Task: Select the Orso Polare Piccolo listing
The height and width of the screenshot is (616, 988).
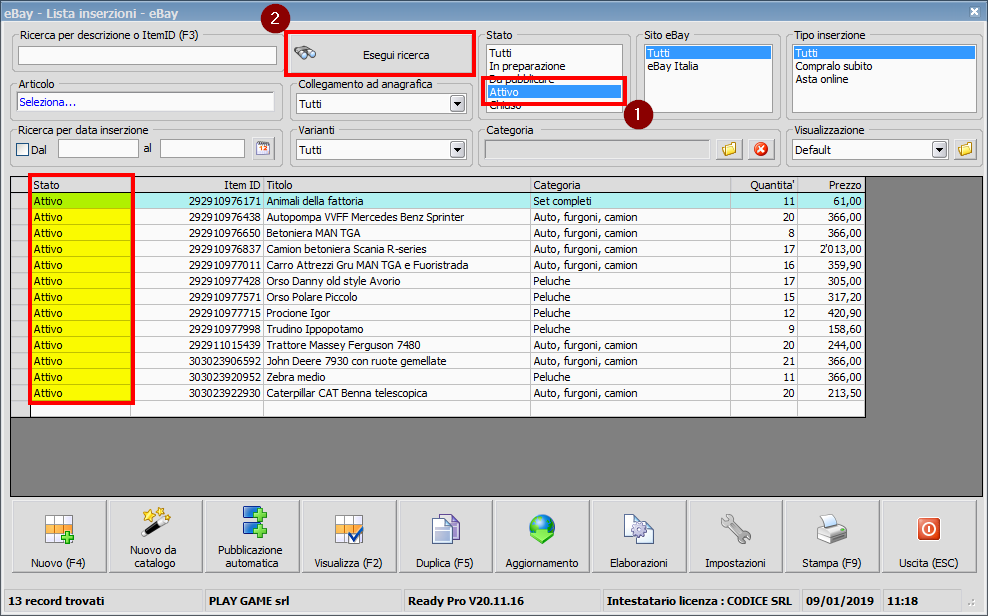Action: coord(397,297)
